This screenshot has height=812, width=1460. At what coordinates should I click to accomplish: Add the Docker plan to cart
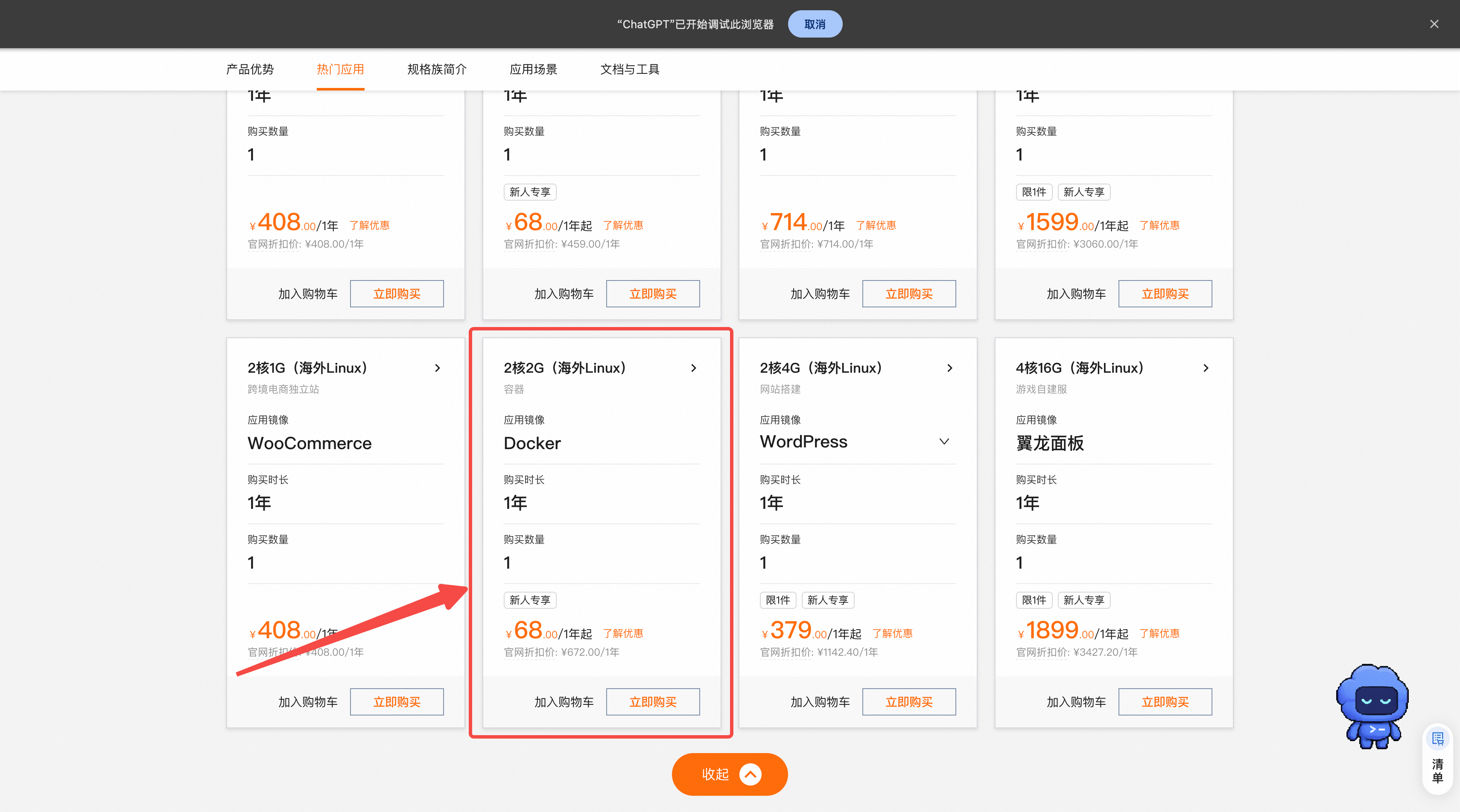(x=564, y=701)
